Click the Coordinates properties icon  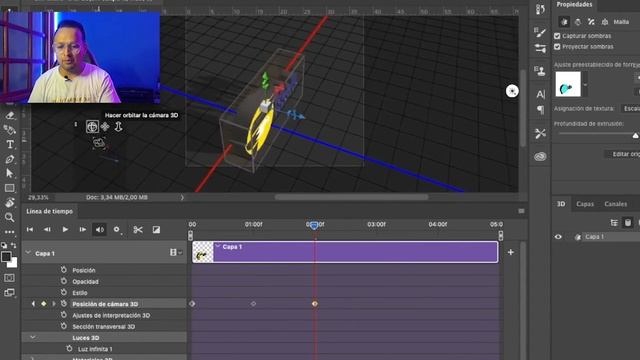[605, 22]
